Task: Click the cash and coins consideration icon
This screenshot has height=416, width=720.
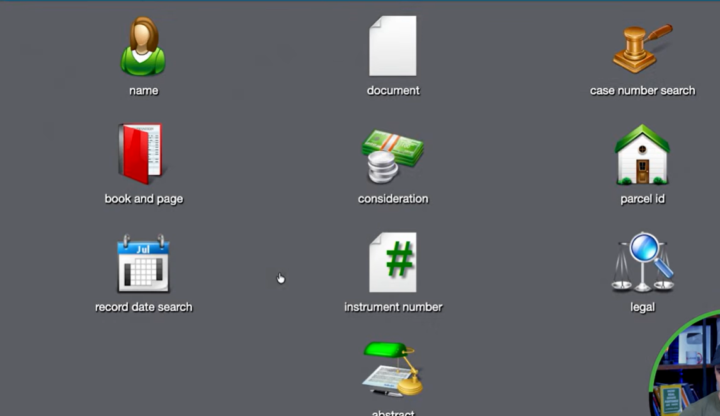Action: point(392,156)
